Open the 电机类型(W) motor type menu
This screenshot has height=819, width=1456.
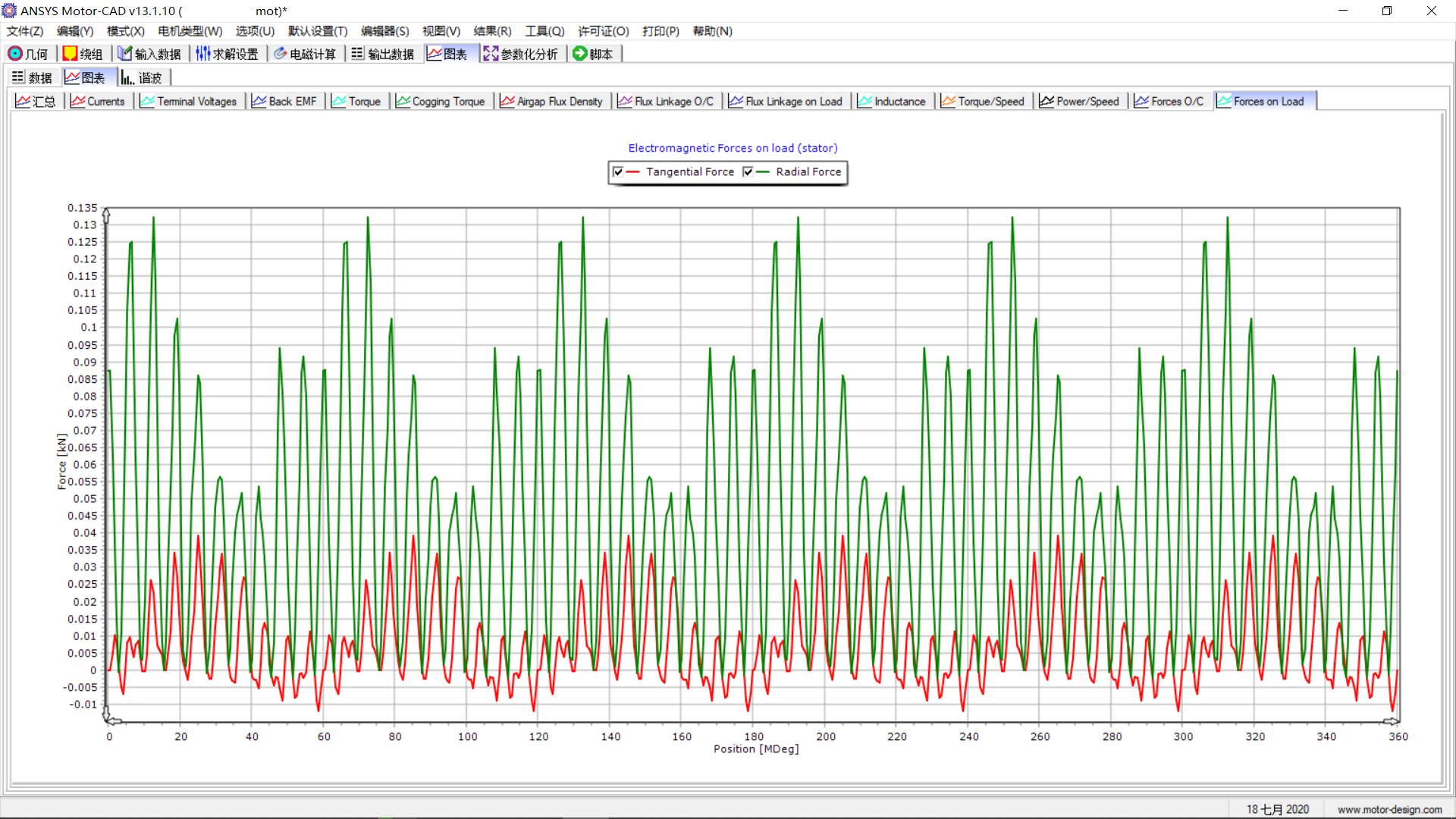[190, 31]
